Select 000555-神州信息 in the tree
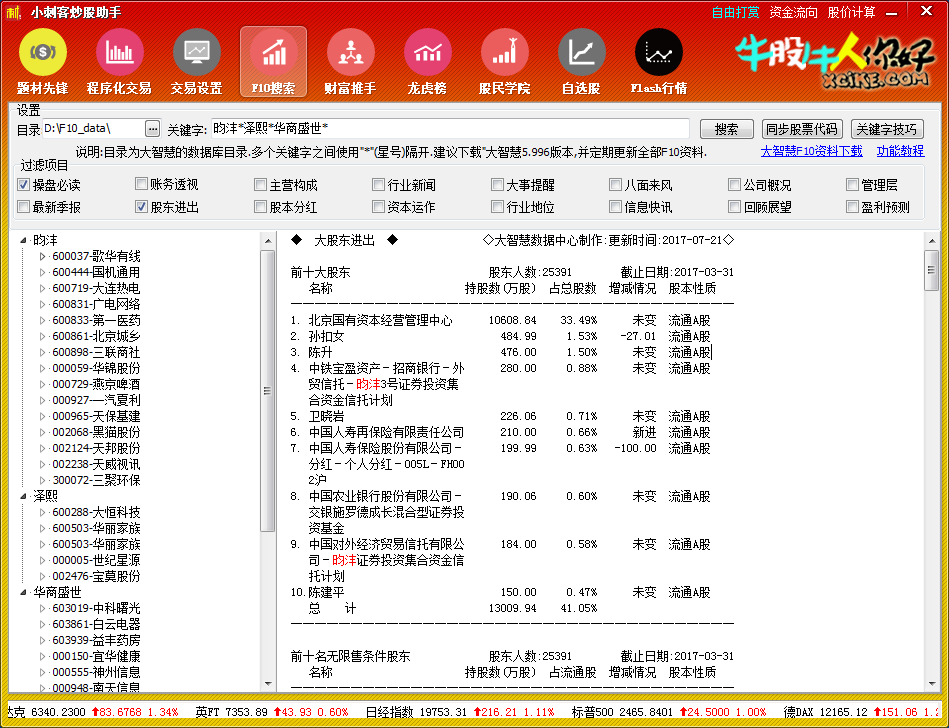Image resolution: width=949 pixels, height=728 pixels. click(x=96, y=672)
